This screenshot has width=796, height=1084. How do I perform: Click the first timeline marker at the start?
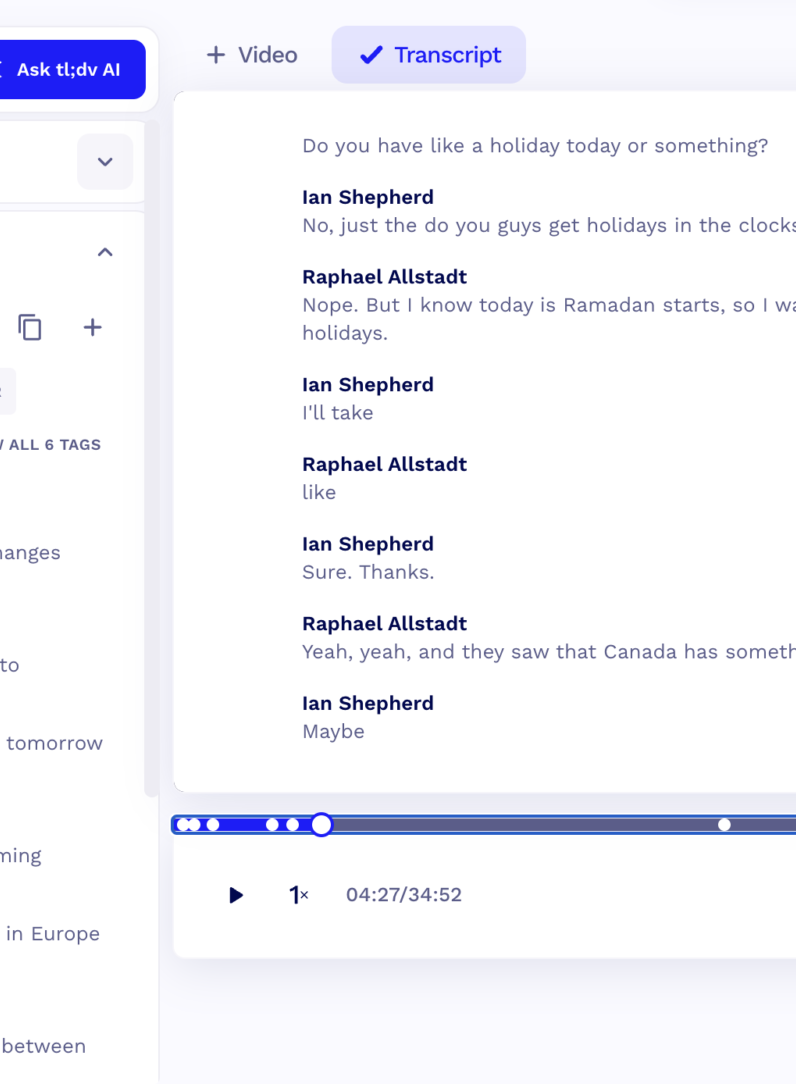183,825
